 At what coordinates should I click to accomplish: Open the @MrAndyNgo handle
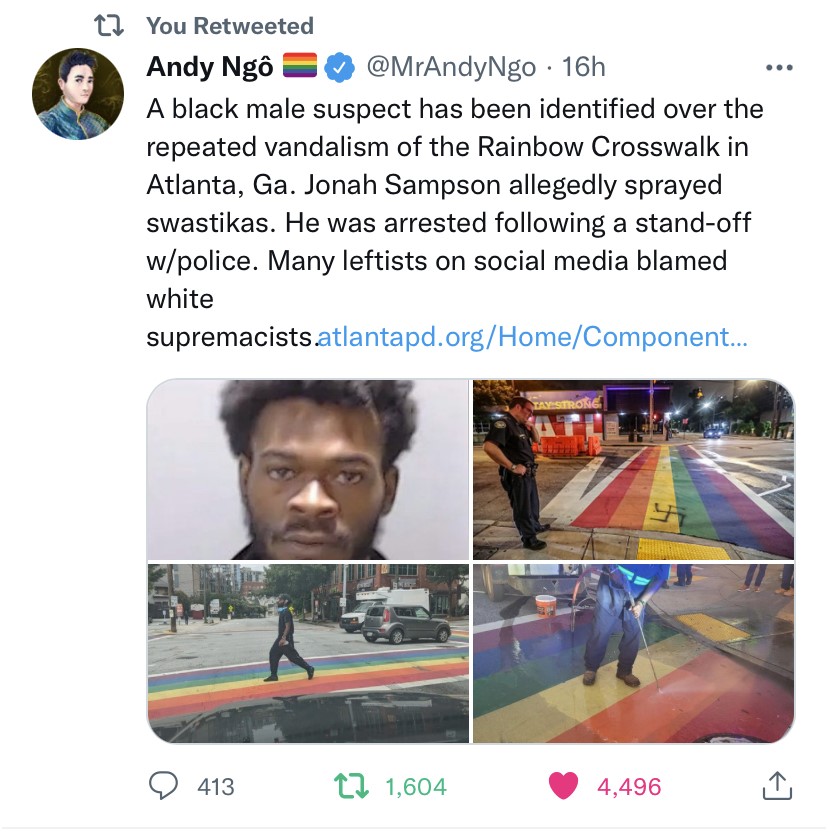451,67
